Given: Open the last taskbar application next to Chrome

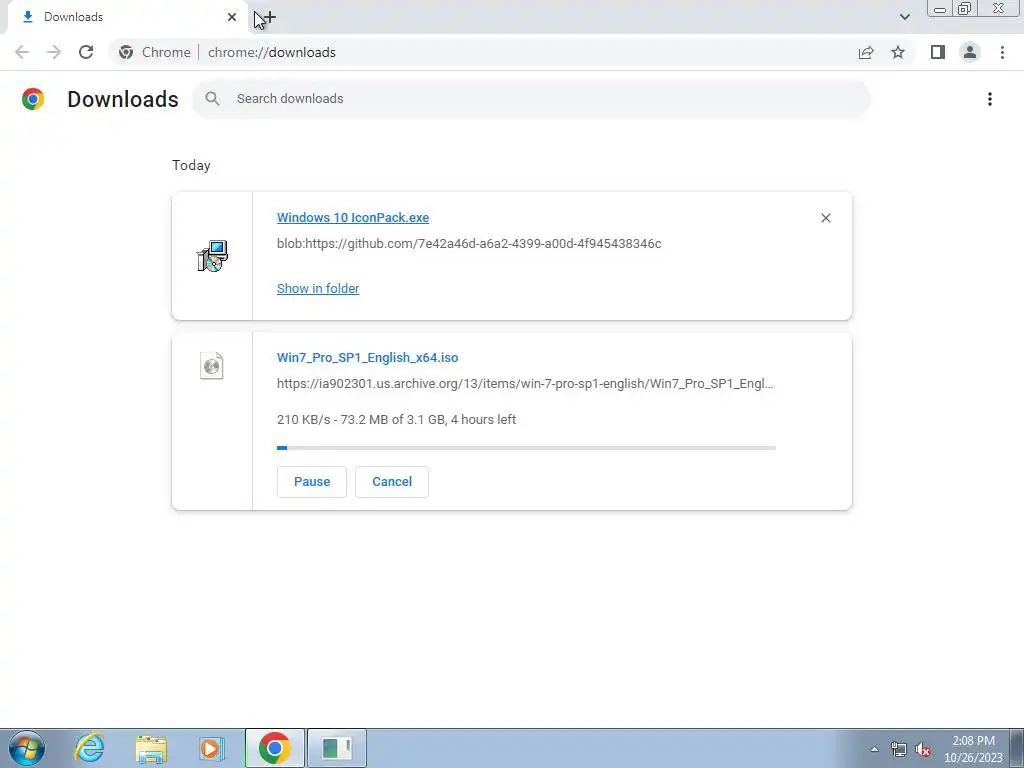Looking at the screenshot, I should [337, 748].
